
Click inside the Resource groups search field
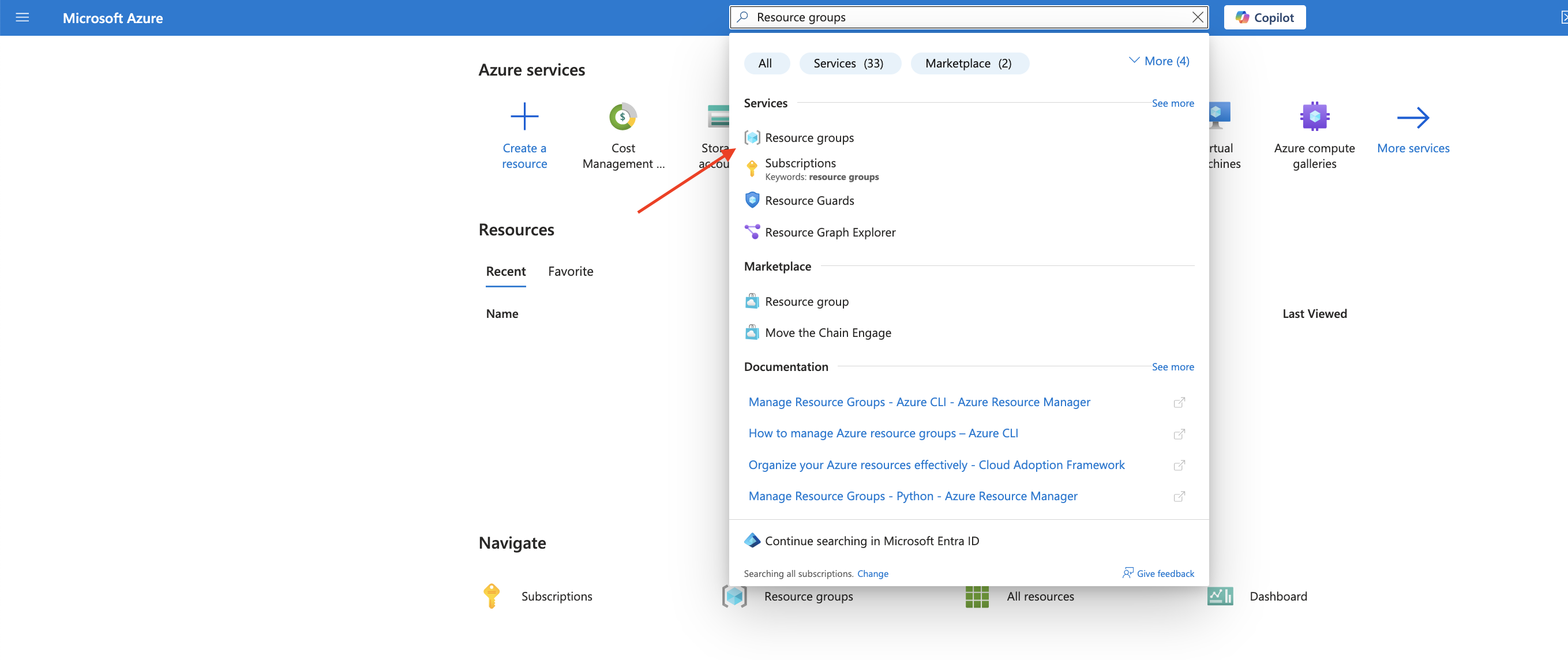tap(968, 17)
